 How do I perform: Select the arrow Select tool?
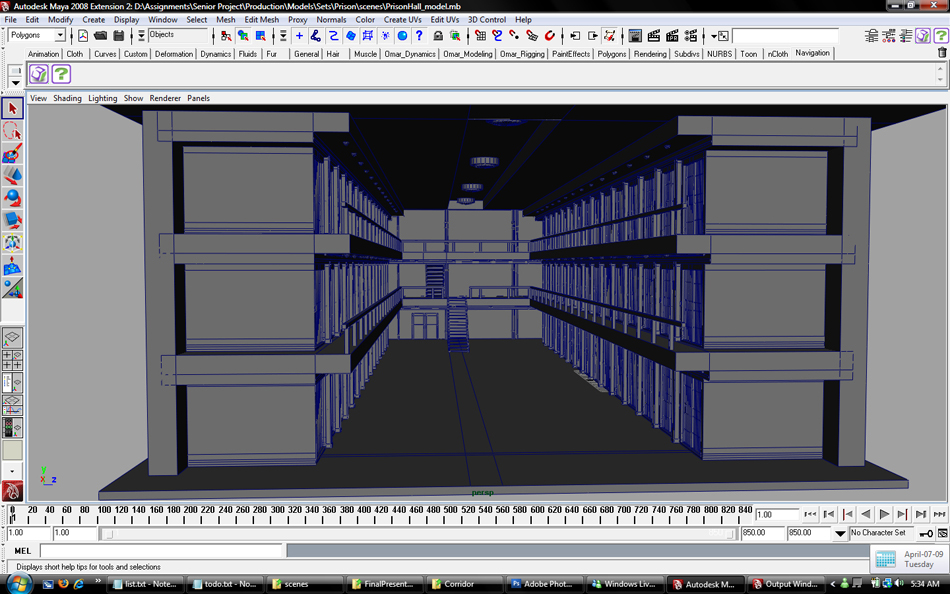click(x=12, y=108)
